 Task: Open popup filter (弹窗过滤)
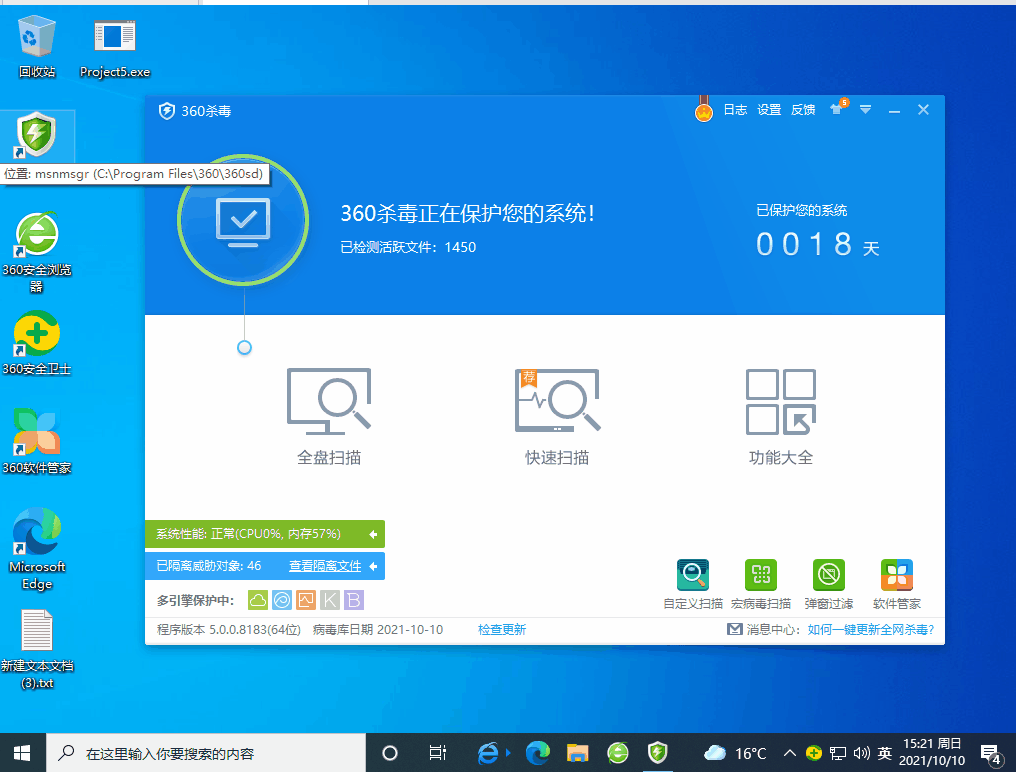click(829, 584)
